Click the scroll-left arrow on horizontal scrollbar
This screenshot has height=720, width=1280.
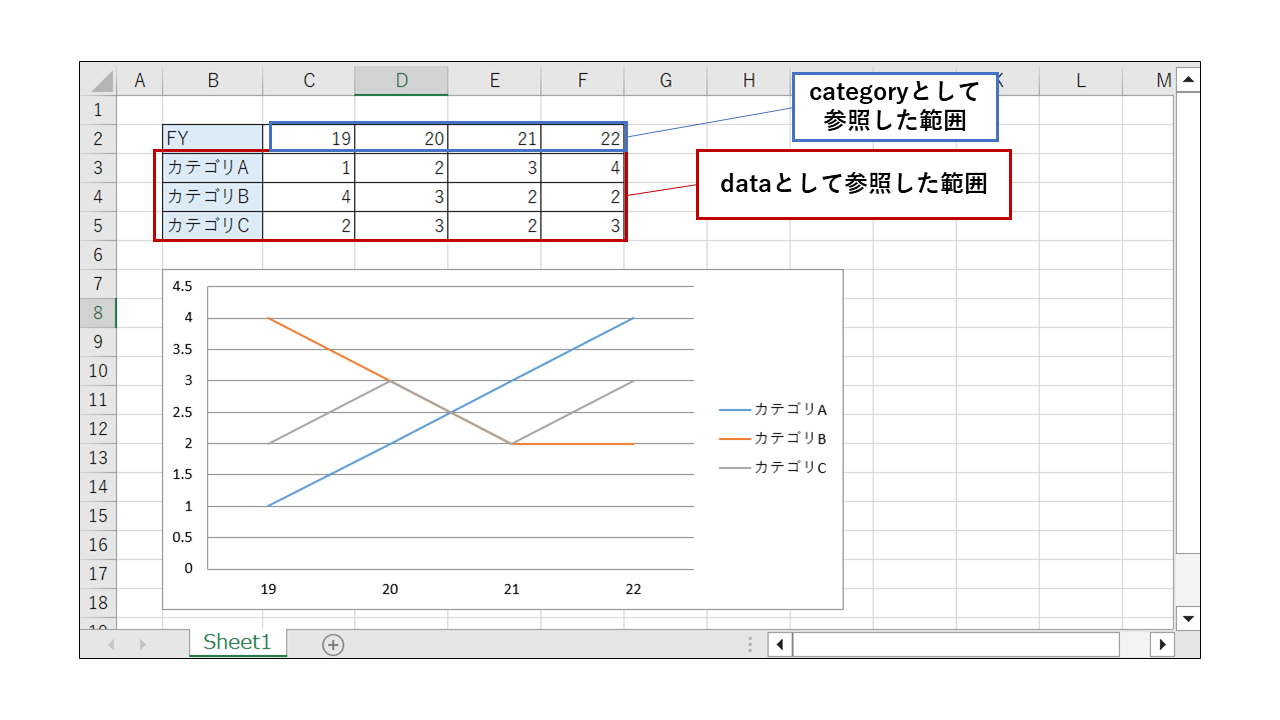[780, 644]
